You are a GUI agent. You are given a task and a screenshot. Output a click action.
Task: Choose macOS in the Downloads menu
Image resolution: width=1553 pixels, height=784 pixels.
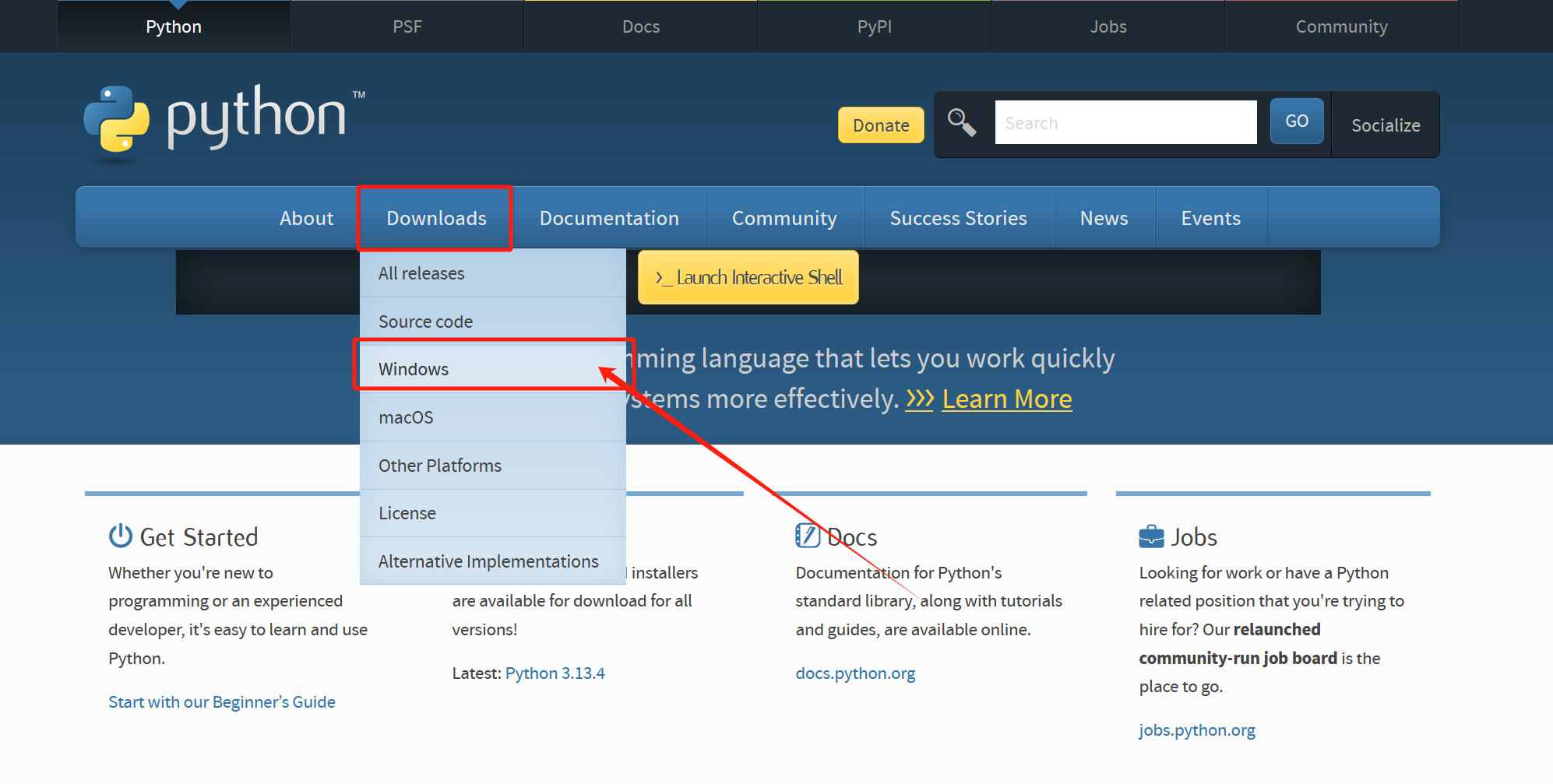[x=406, y=417]
